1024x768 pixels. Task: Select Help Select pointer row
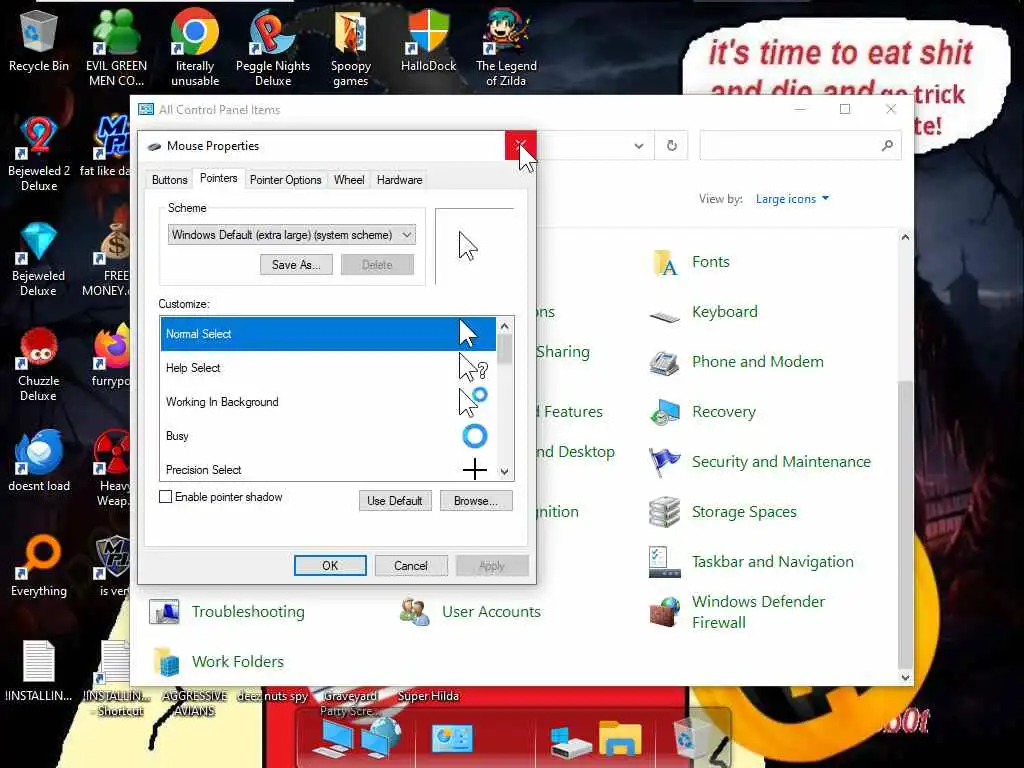point(328,368)
